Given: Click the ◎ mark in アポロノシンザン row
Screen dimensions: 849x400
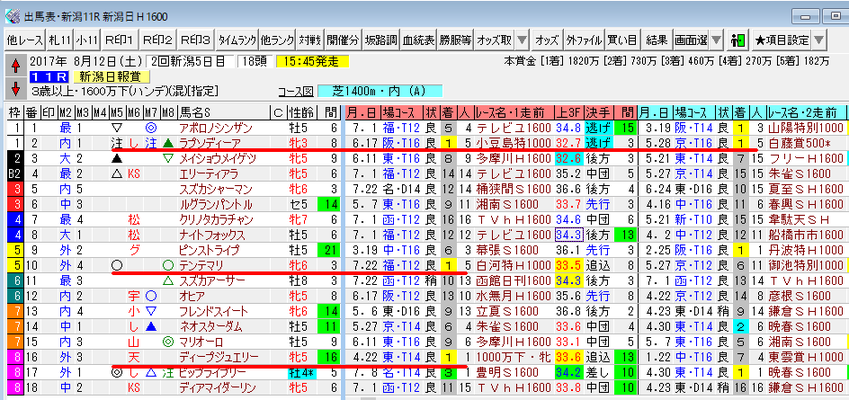Looking at the screenshot, I should (x=149, y=128).
